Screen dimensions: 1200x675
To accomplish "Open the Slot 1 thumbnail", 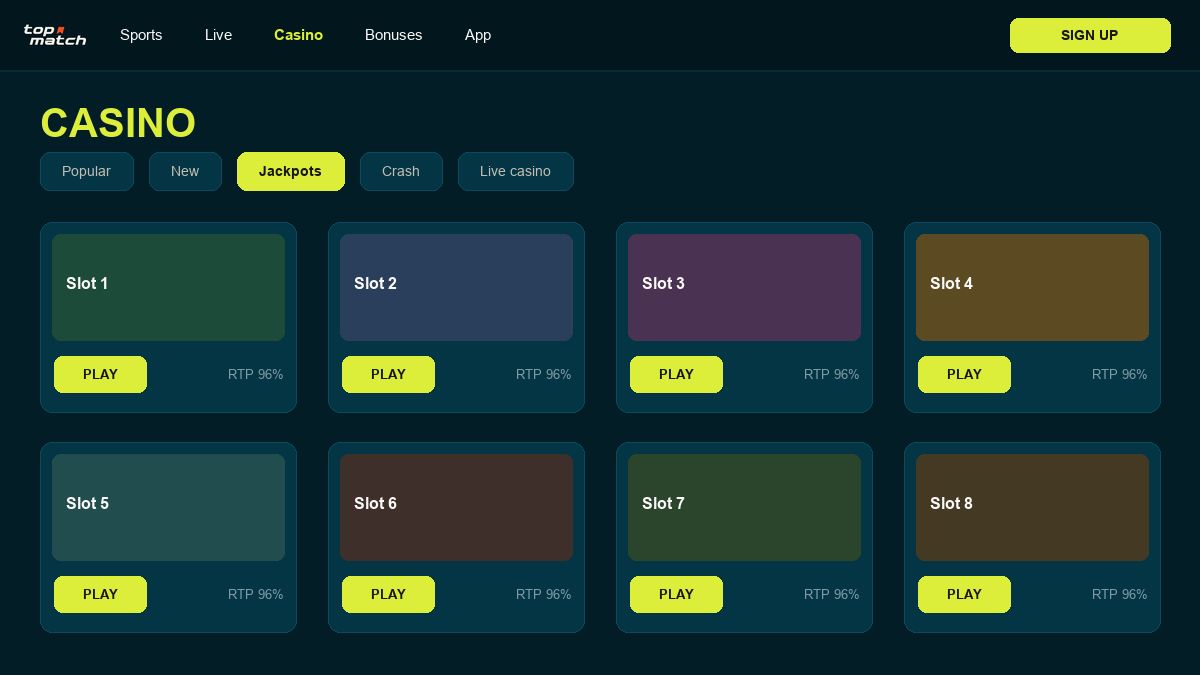I will tap(168, 287).
